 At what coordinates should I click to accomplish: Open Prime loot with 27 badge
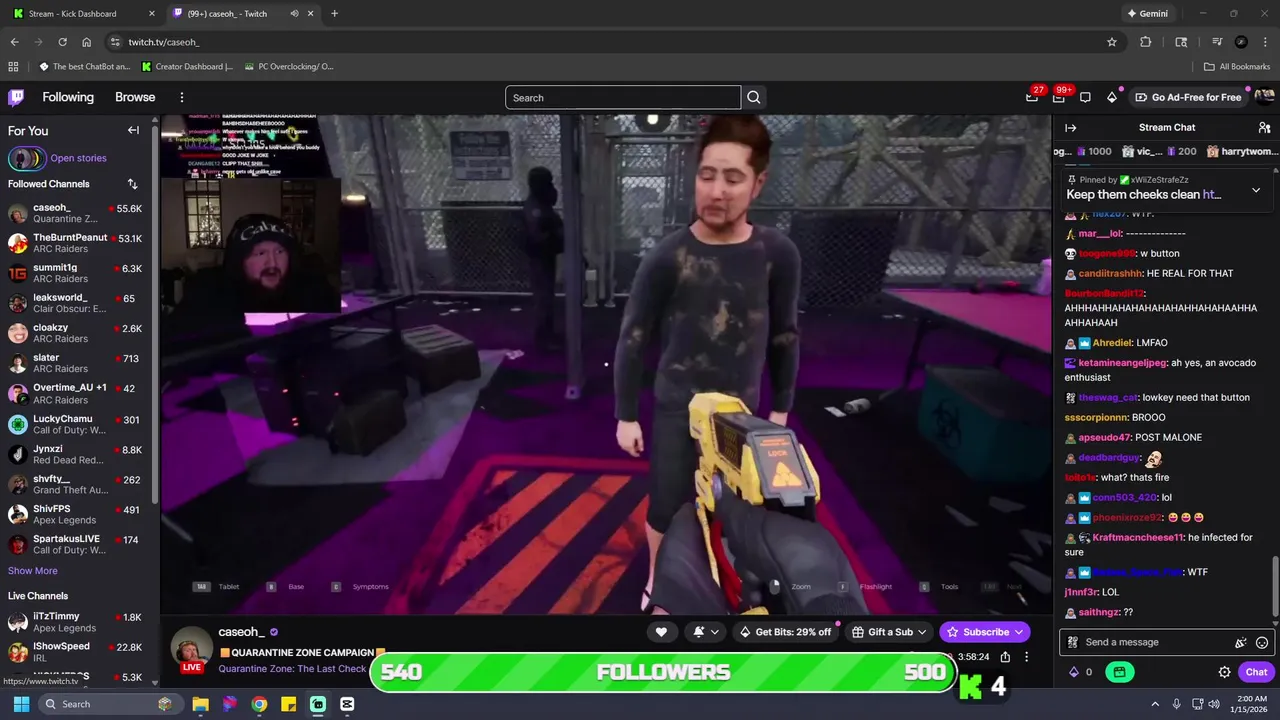click(x=1032, y=97)
